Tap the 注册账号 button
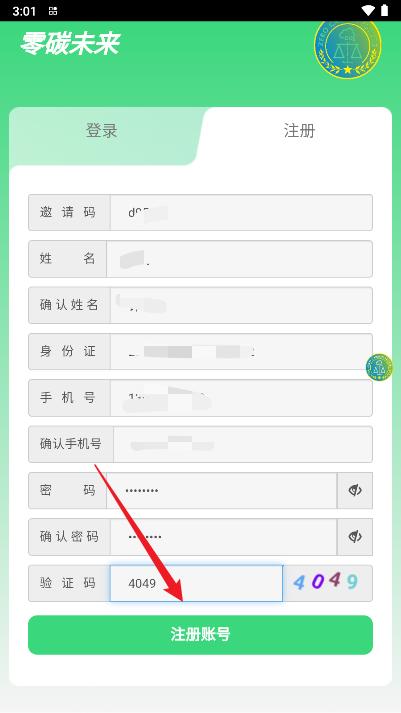 pos(200,634)
